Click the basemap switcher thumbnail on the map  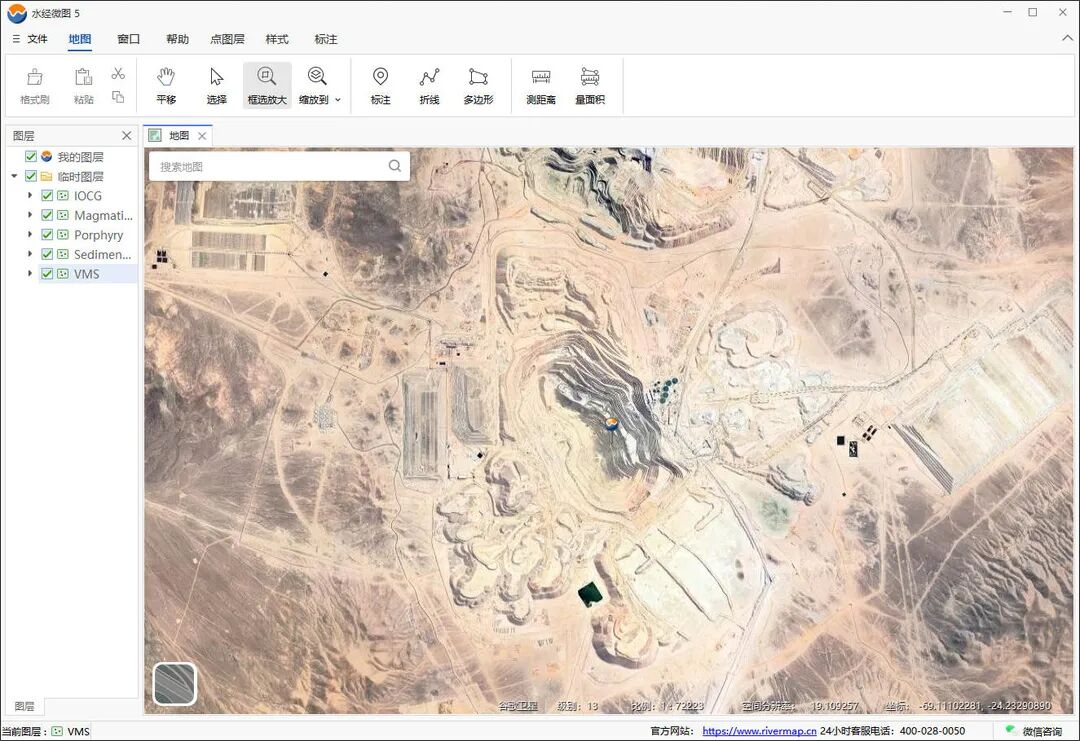click(174, 683)
